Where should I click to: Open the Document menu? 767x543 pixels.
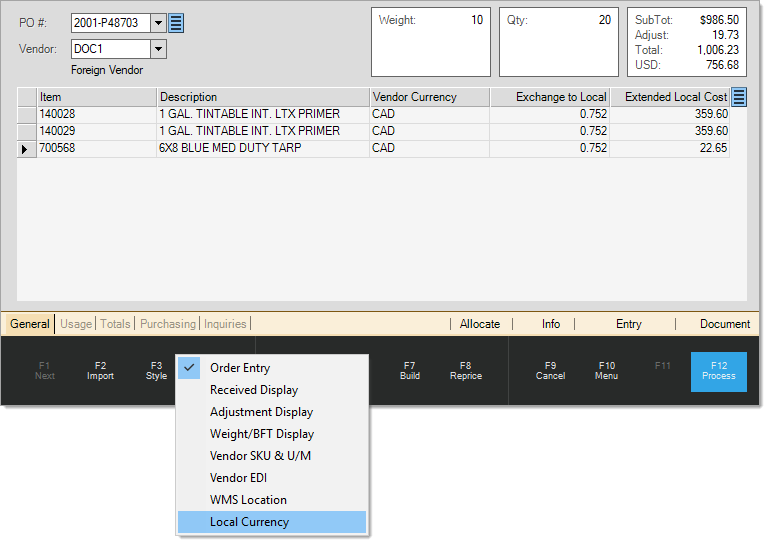pos(724,324)
